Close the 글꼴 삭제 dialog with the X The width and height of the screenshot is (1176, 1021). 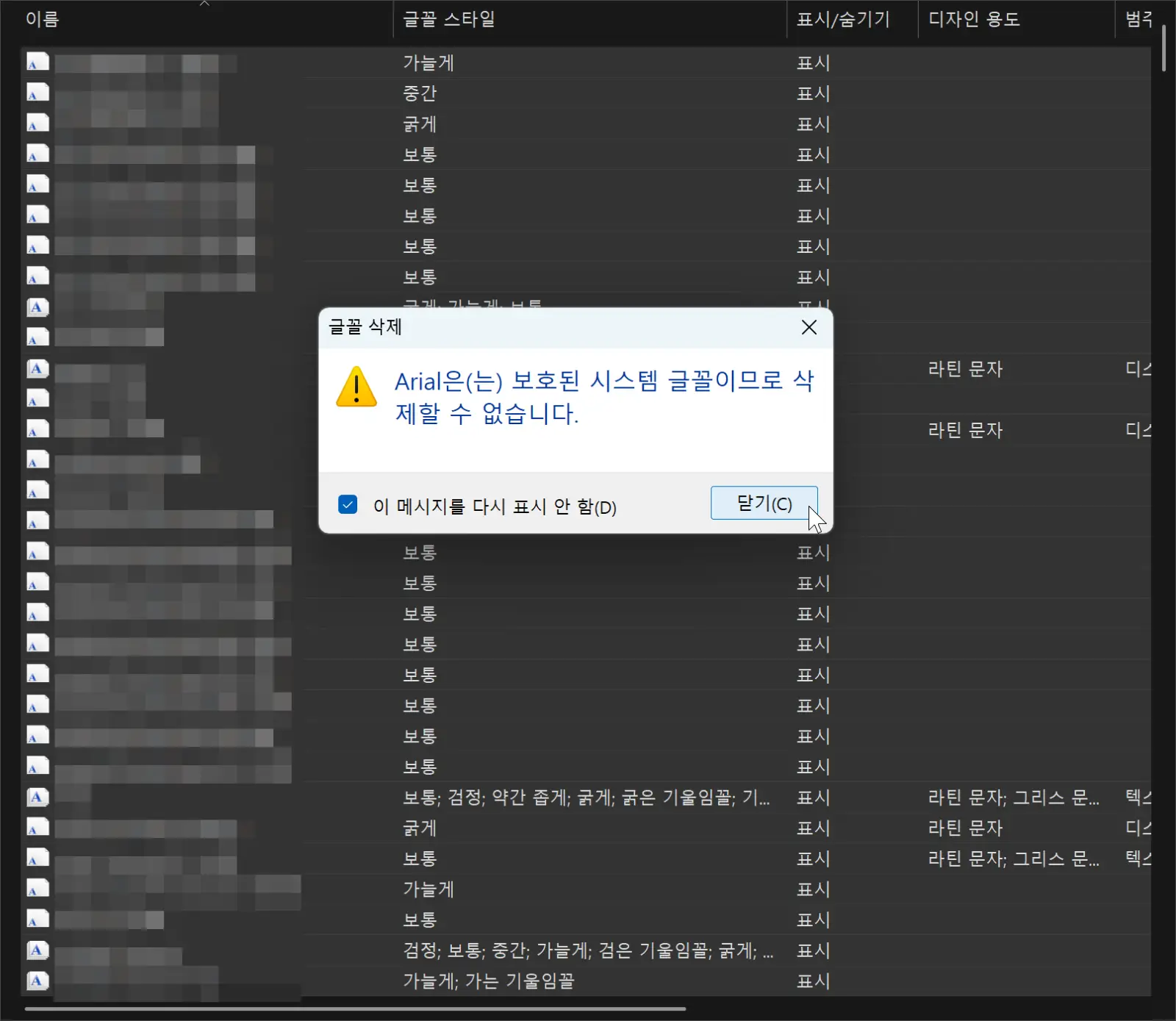[x=808, y=327]
